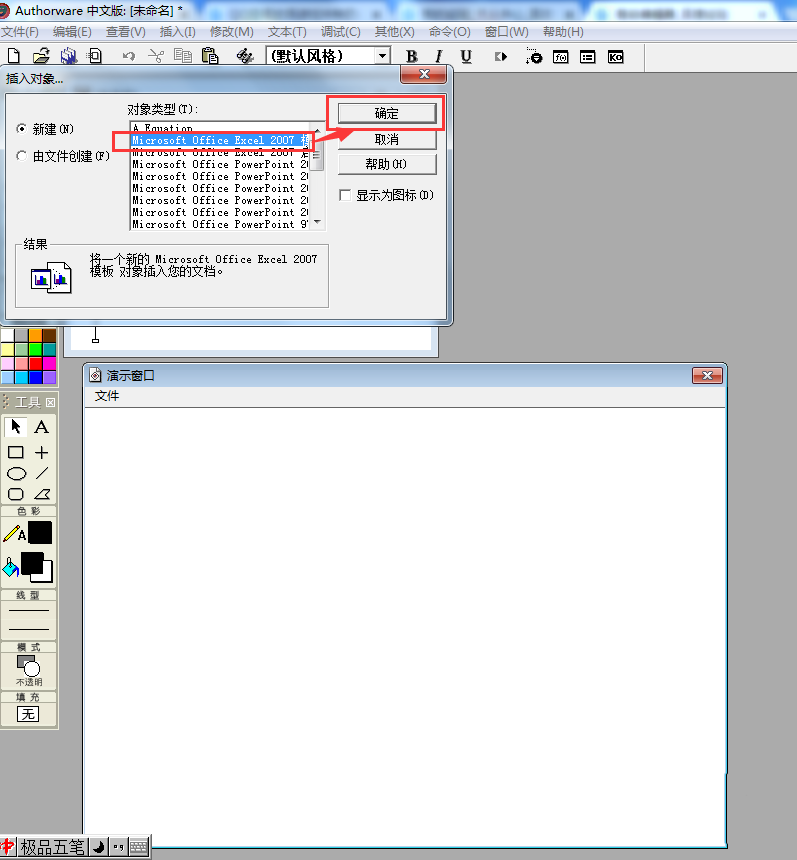This screenshot has width=797, height=860.
Task: Open 文件 menu in 演示窗口
Action: (106, 395)
